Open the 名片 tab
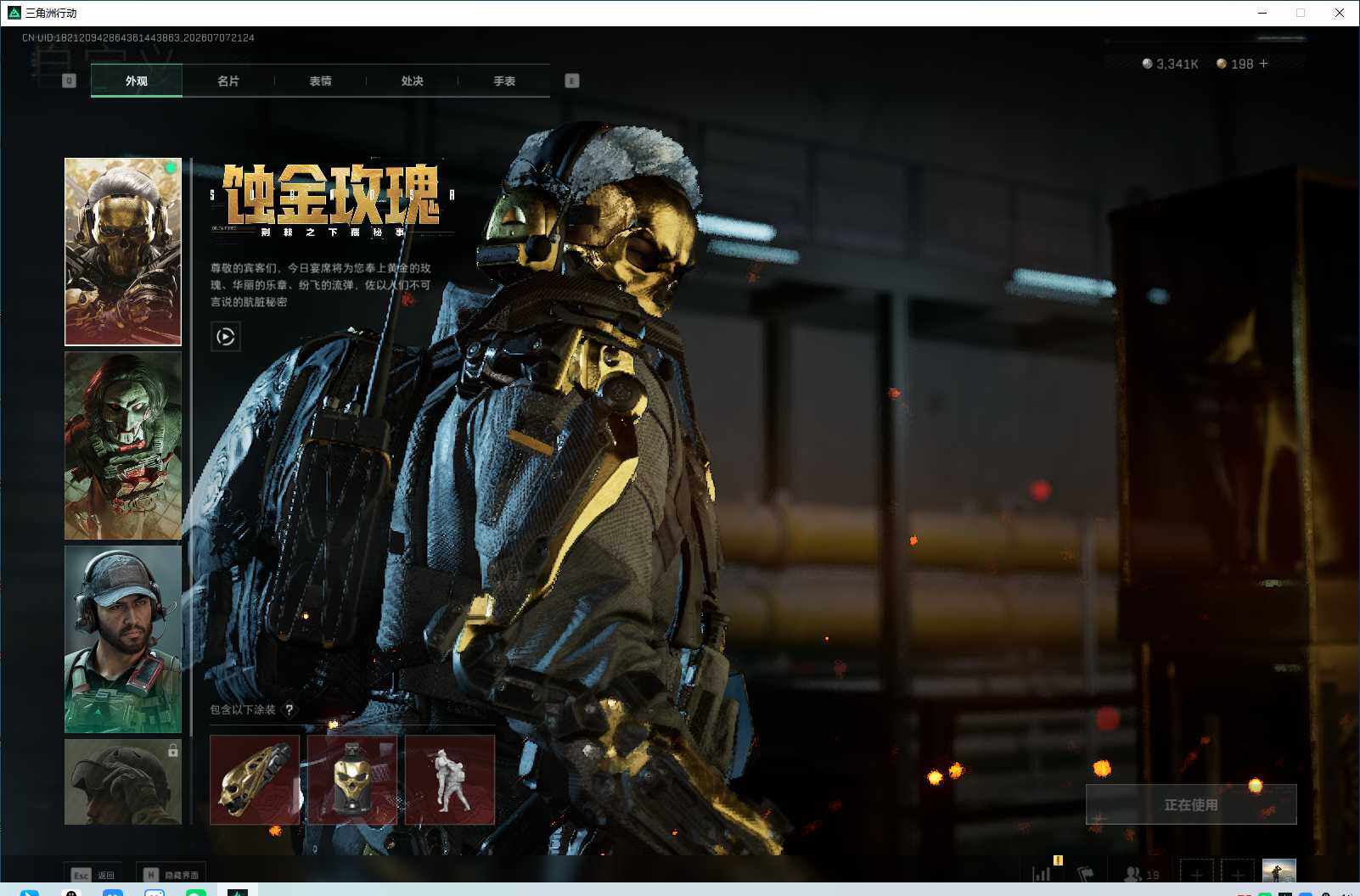This screenshot has width=1360, height=896. (x=228, y=81)
